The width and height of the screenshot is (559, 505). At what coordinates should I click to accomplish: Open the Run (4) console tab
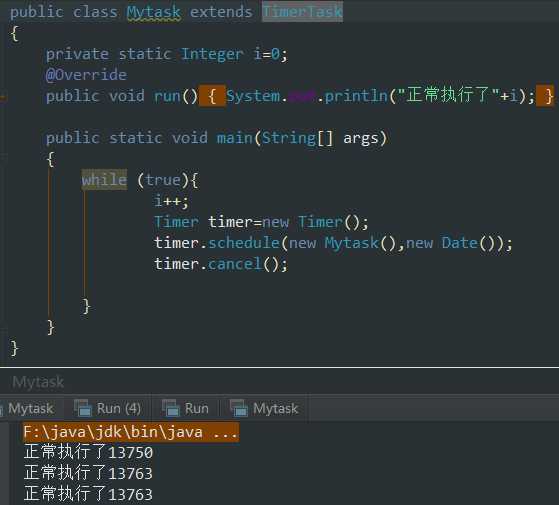click(108, 408)
